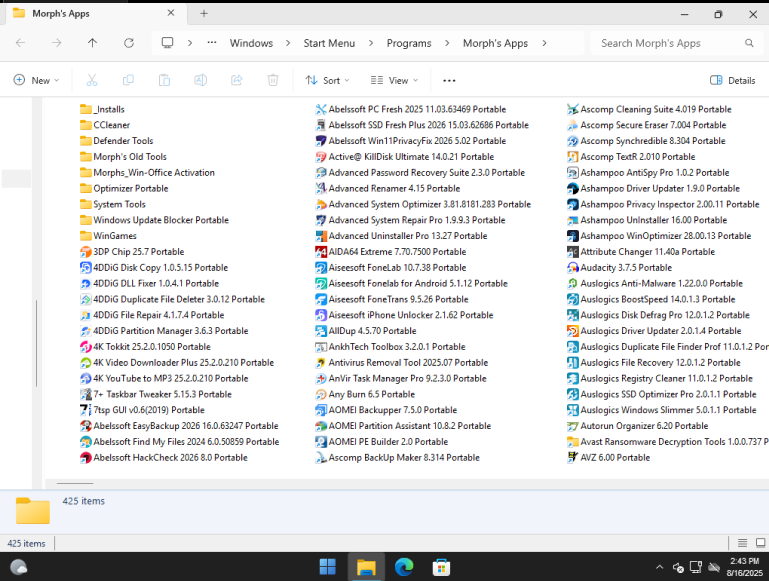Image resolution: width=769 pixels, height=581 pixels.
Task: Click the Any Burn 6.5 icon
Action: 321,394
